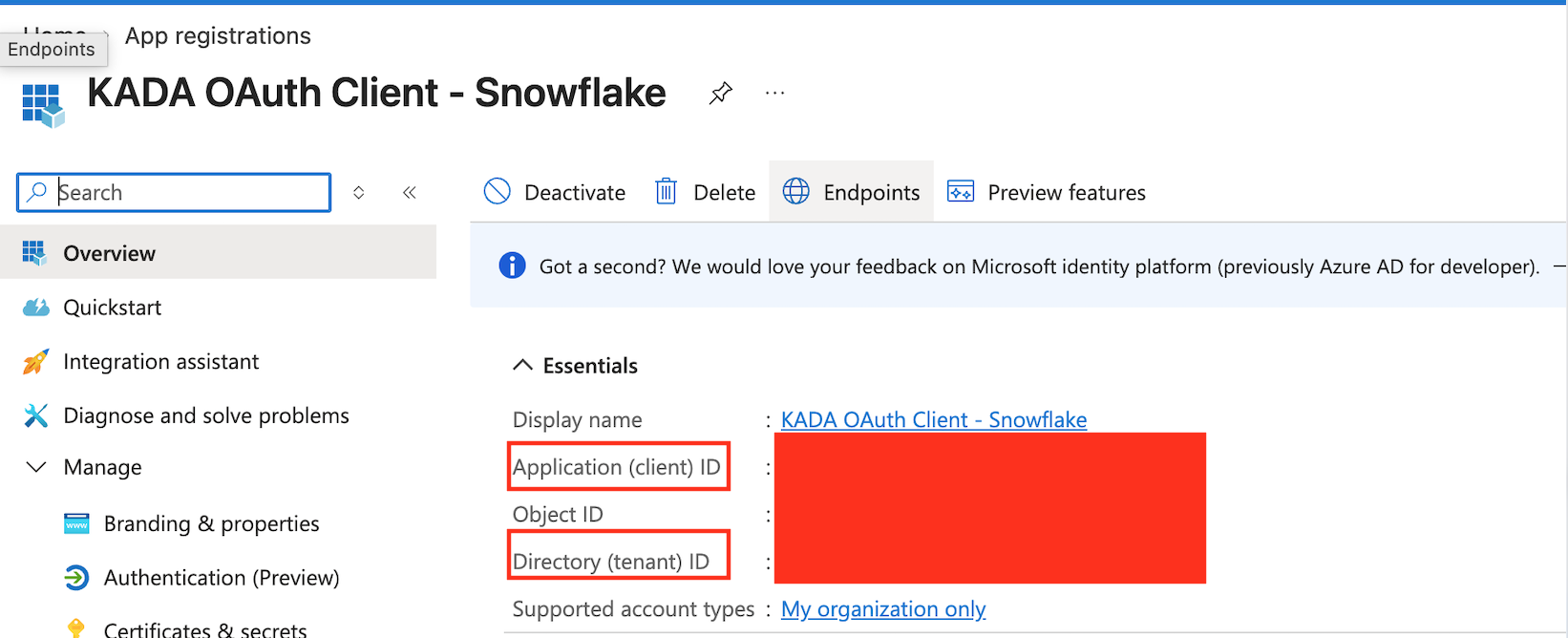Image resolution: width=1568 pixels, height=638 pixels.
Task: Open Endpoints from the toolbar
Action: [x=851, y=192]
